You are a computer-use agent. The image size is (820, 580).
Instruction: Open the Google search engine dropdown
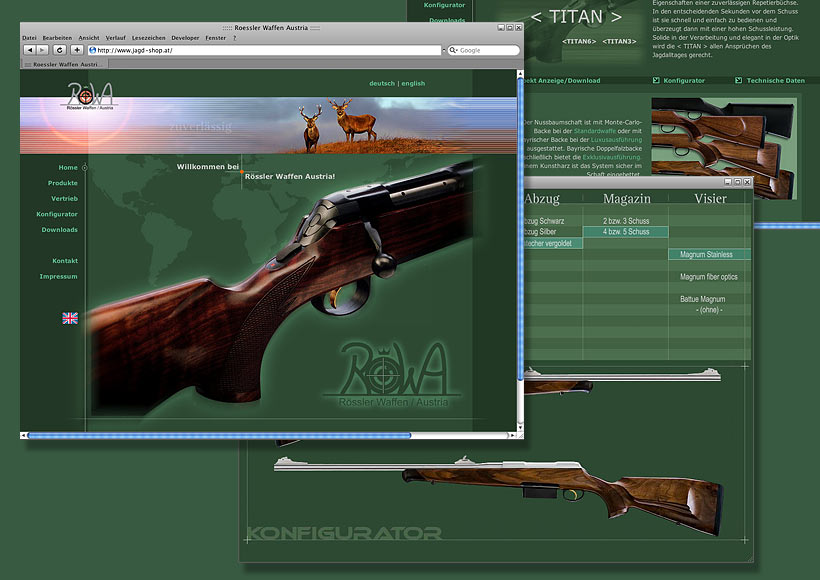tap(453, 50)
